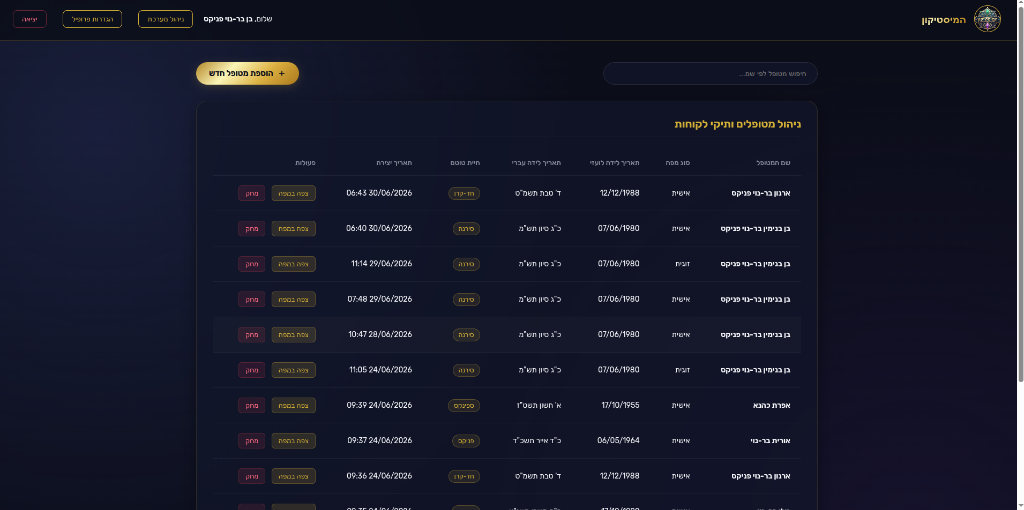
Task: View map for record created 09:36 24/06/2026
Action: [x=293, y=476]
